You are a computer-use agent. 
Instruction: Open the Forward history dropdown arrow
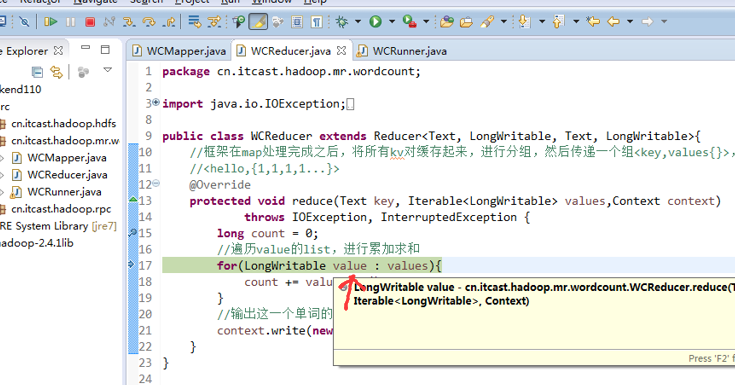tap(664, 22)
